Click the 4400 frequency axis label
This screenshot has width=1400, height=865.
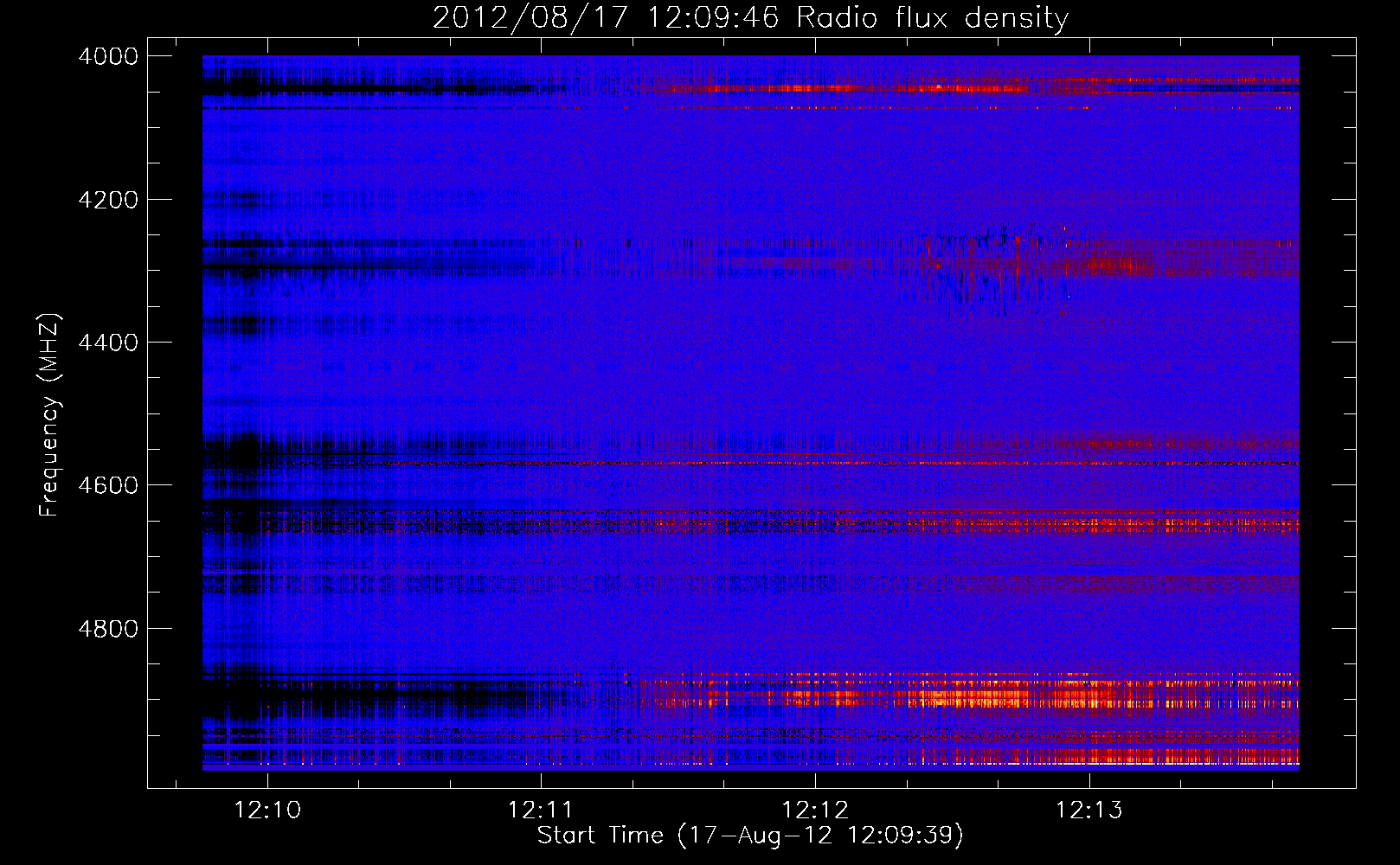point(108,343)
